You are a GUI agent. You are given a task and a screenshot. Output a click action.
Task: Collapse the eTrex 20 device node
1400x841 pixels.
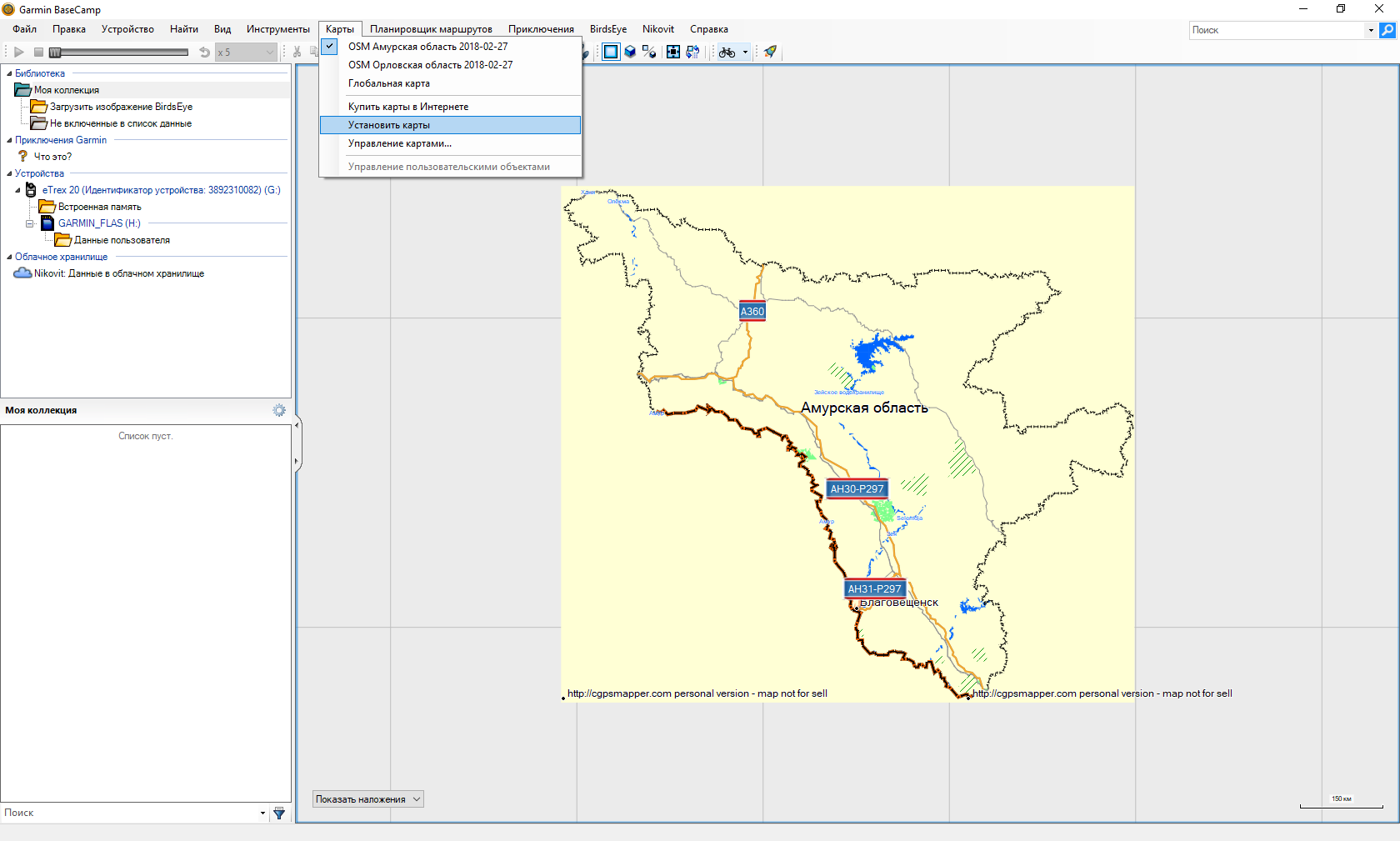[x=18, y=190]
